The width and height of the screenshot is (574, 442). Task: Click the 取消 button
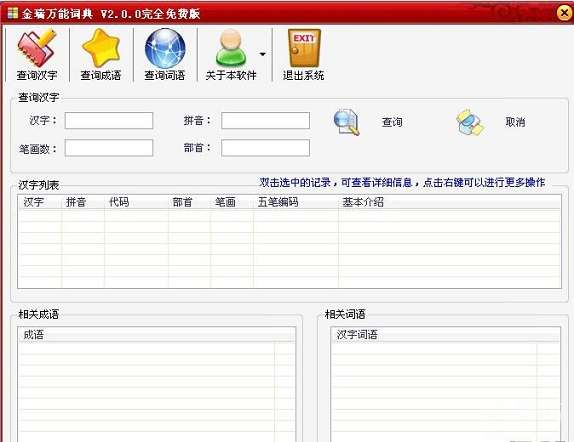[515, 122]
